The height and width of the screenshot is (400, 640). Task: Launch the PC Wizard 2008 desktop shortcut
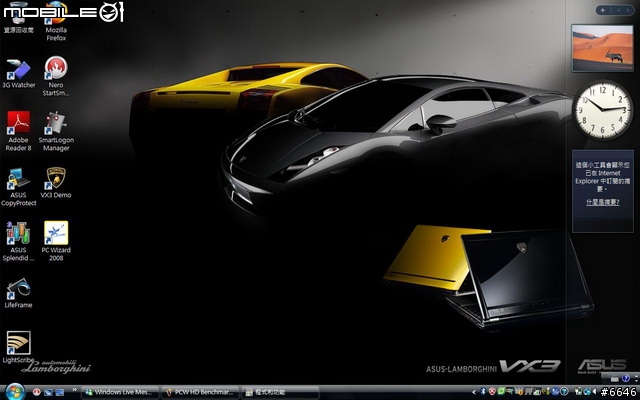[x=56, y=242]
